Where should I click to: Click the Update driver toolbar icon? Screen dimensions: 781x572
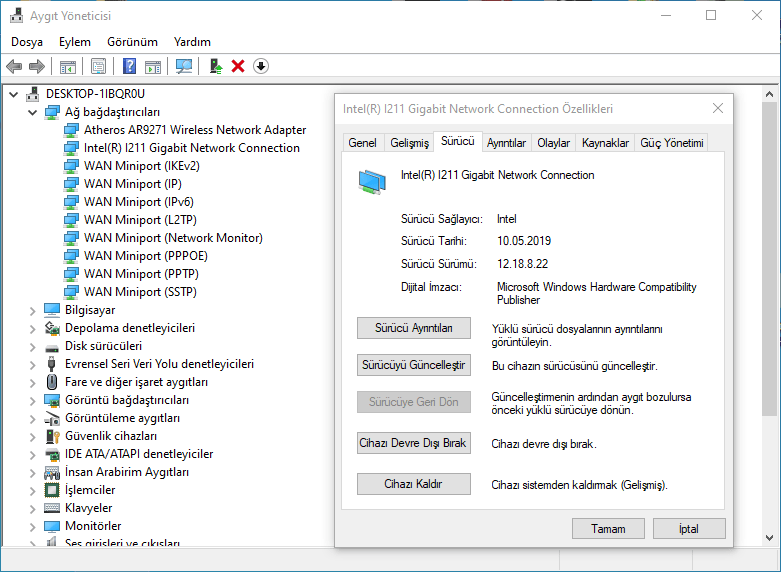216,66
